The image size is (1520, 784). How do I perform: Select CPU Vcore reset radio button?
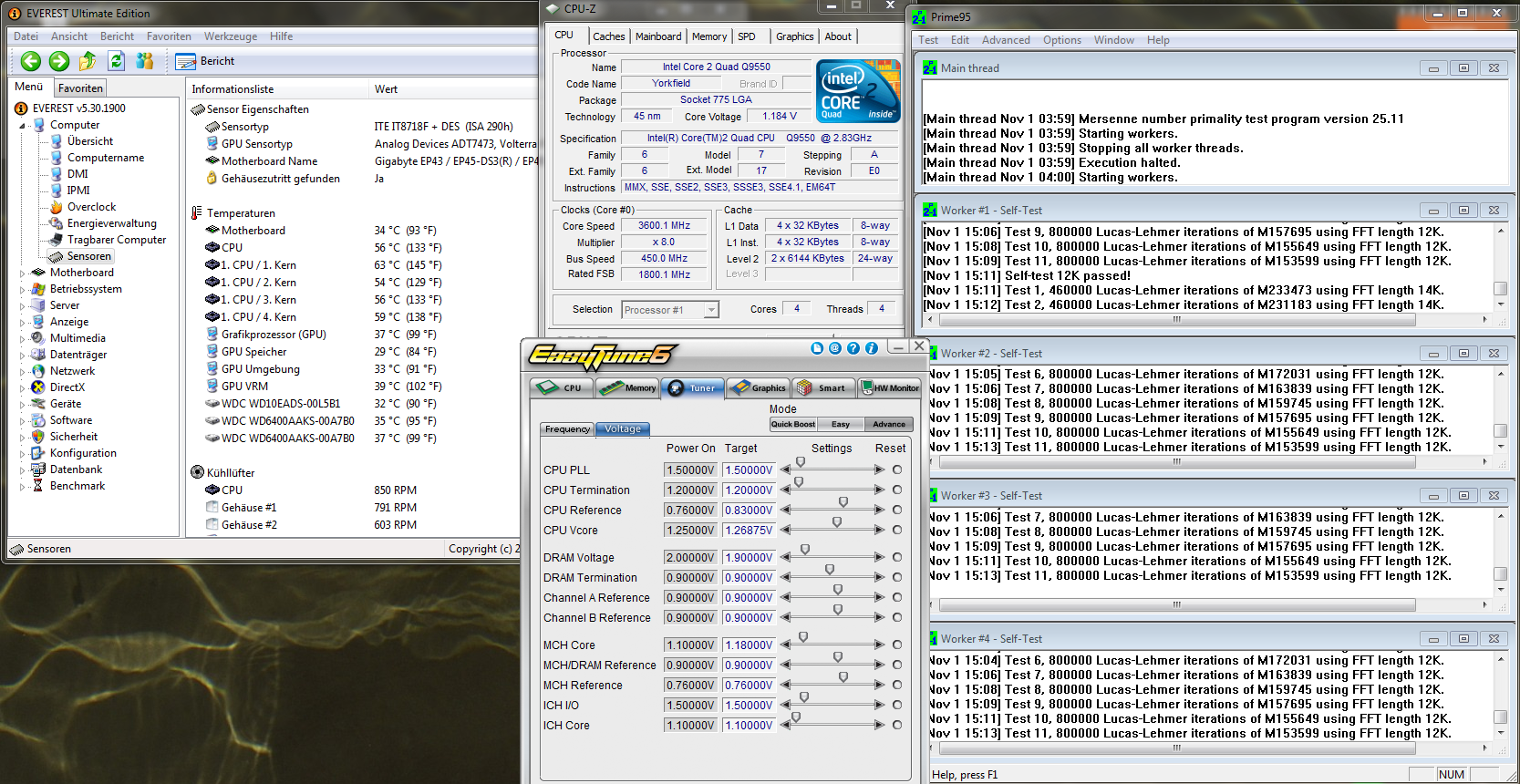(x=897, y=530)
